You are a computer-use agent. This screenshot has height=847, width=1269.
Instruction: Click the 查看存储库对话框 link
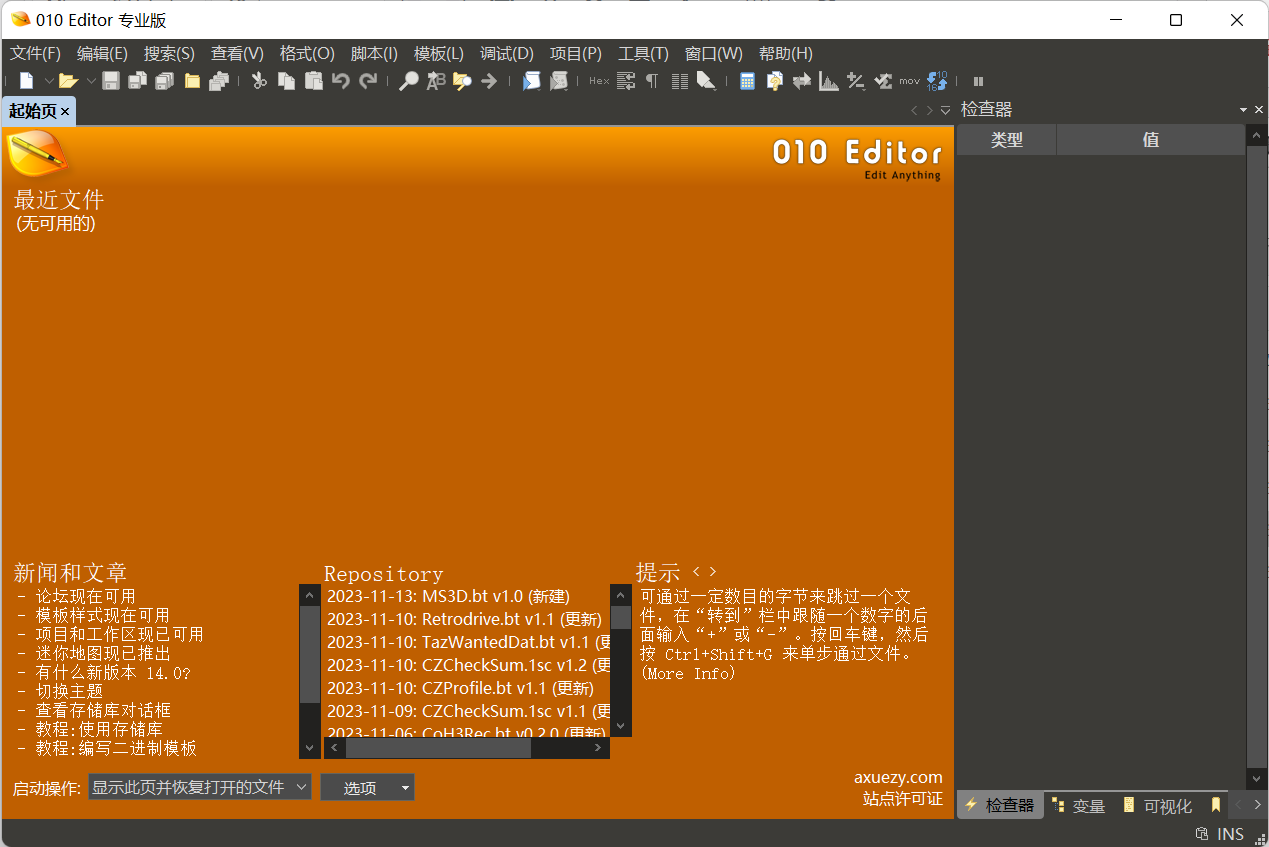(x=103, y=710)
